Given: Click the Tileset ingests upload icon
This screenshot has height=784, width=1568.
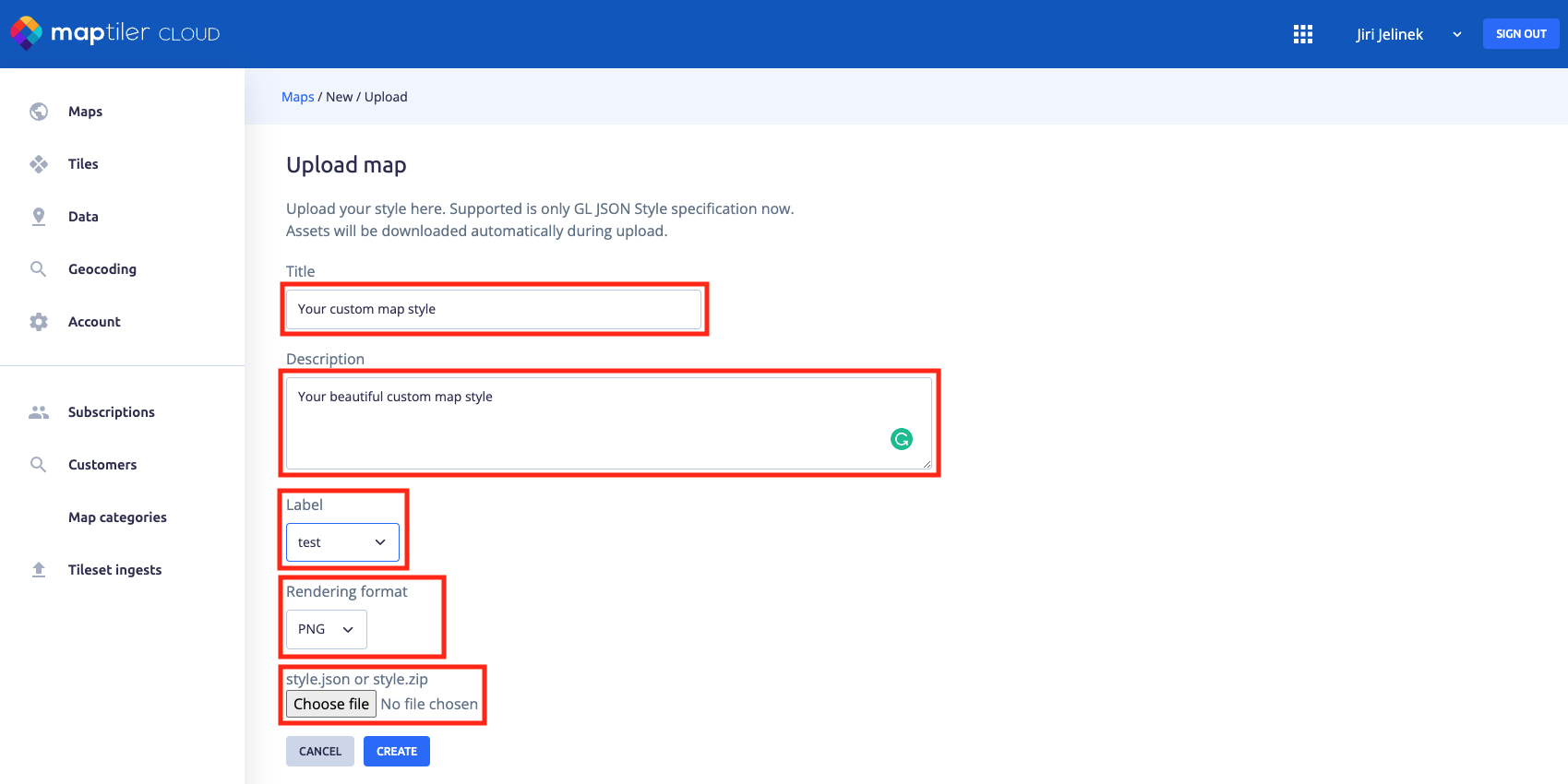Looking at the screenshot, I should pos(39,570).
